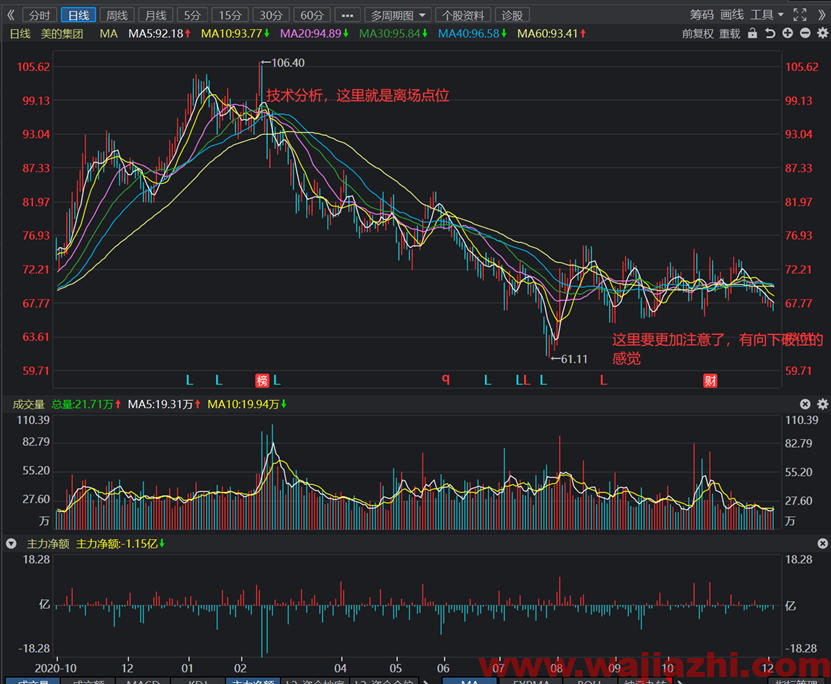Toggle fullscreen chart view
Viewport: 831px width, 684px height.
click(800, 15)
